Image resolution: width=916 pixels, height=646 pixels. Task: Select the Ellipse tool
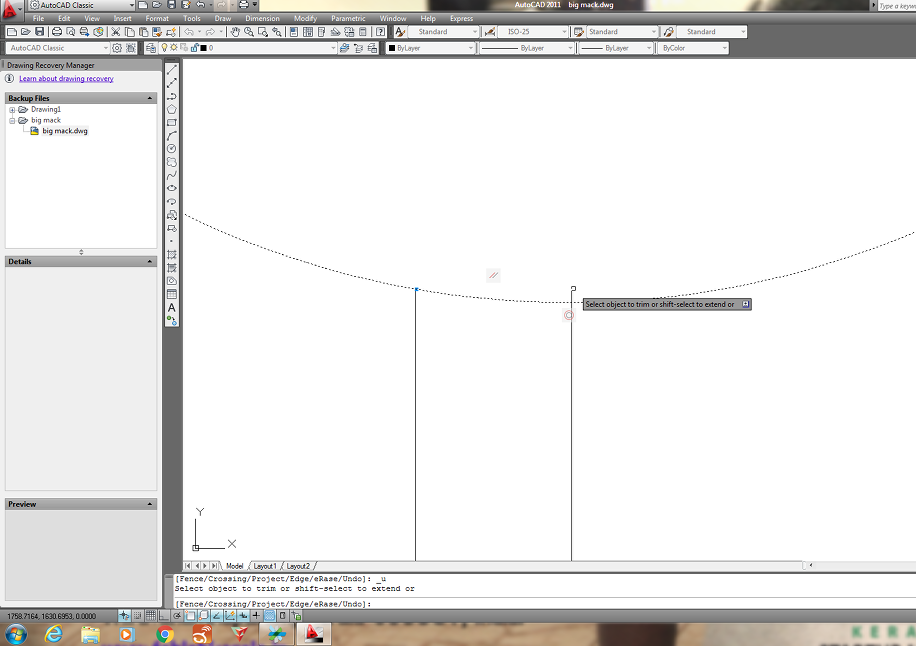tap(172, 188)
